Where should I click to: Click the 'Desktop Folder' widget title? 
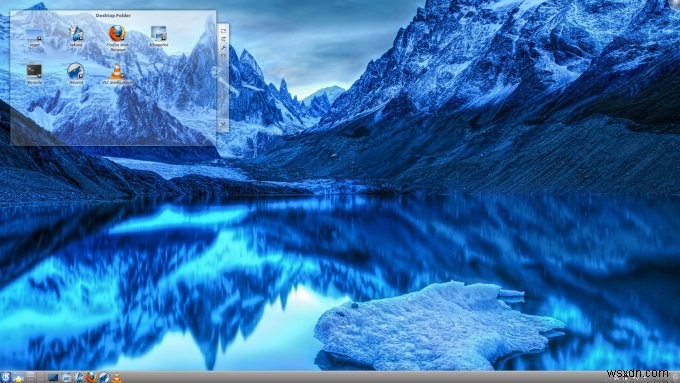113,15
